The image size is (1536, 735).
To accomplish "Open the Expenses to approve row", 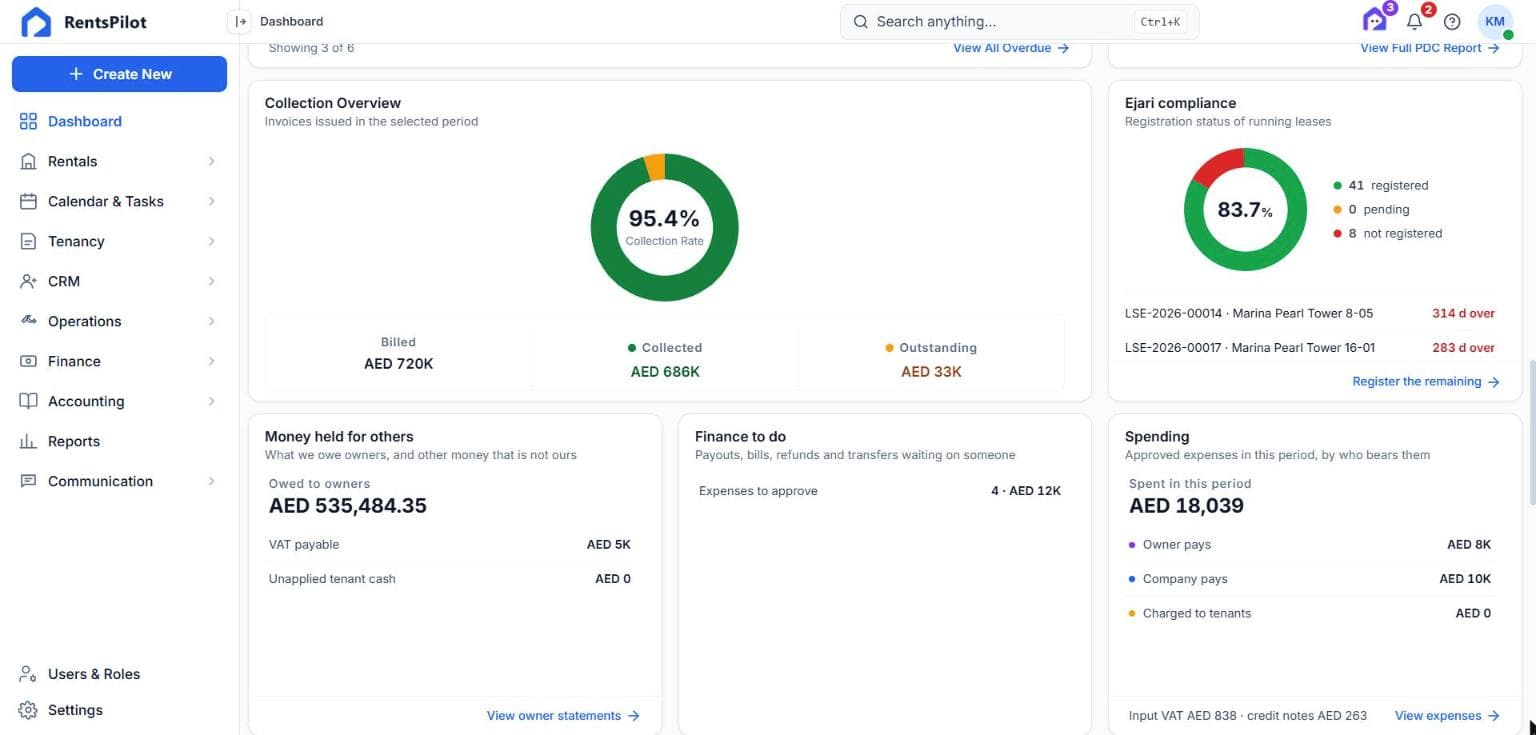I will (x=879, y=491).
